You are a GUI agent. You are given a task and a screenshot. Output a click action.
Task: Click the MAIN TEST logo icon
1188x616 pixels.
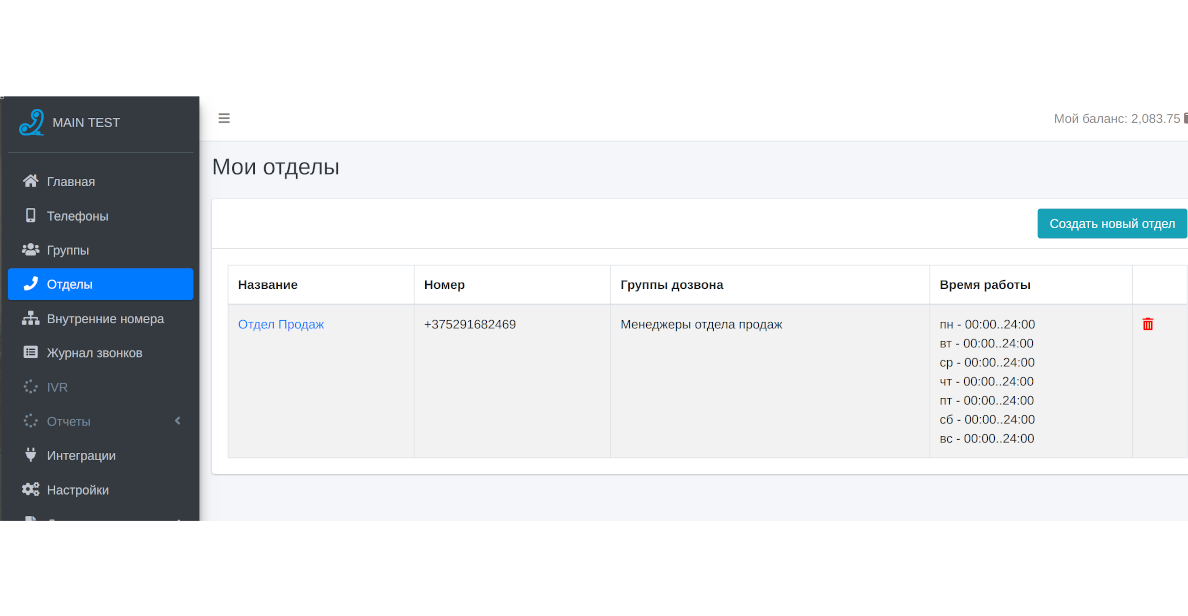(31, 122)
